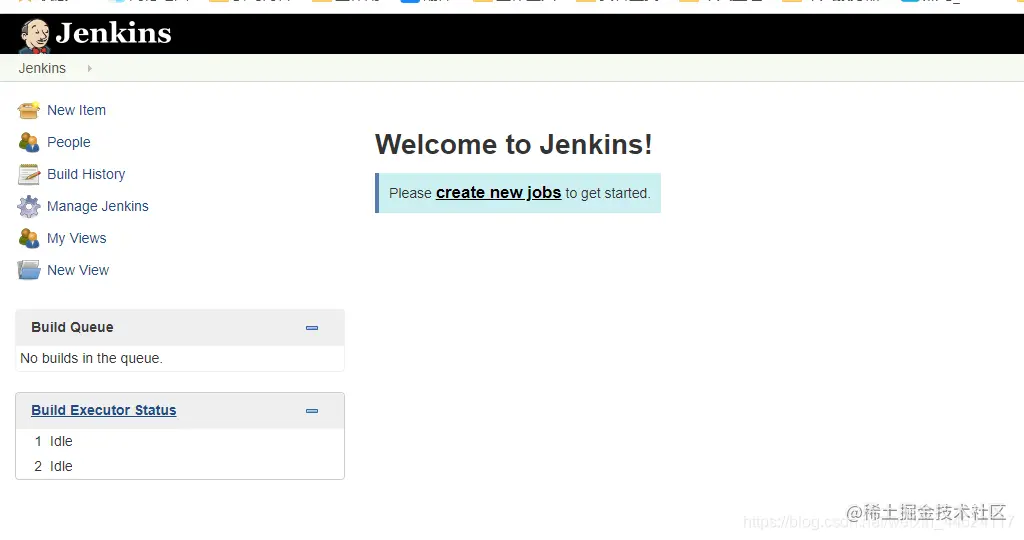Collapse the Build Executor Status panel
Screen dimensions: 1024x540
coord(312,411)
